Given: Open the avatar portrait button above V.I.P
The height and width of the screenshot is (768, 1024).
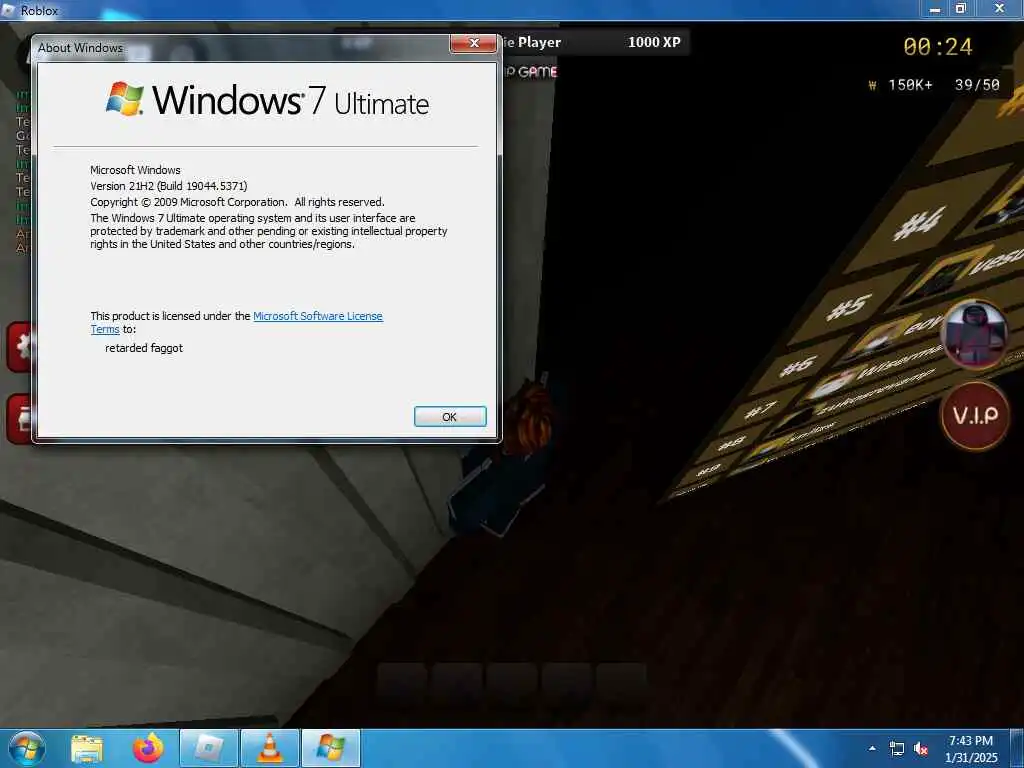Looking at the screenshot, I should [x=975, y=334].
